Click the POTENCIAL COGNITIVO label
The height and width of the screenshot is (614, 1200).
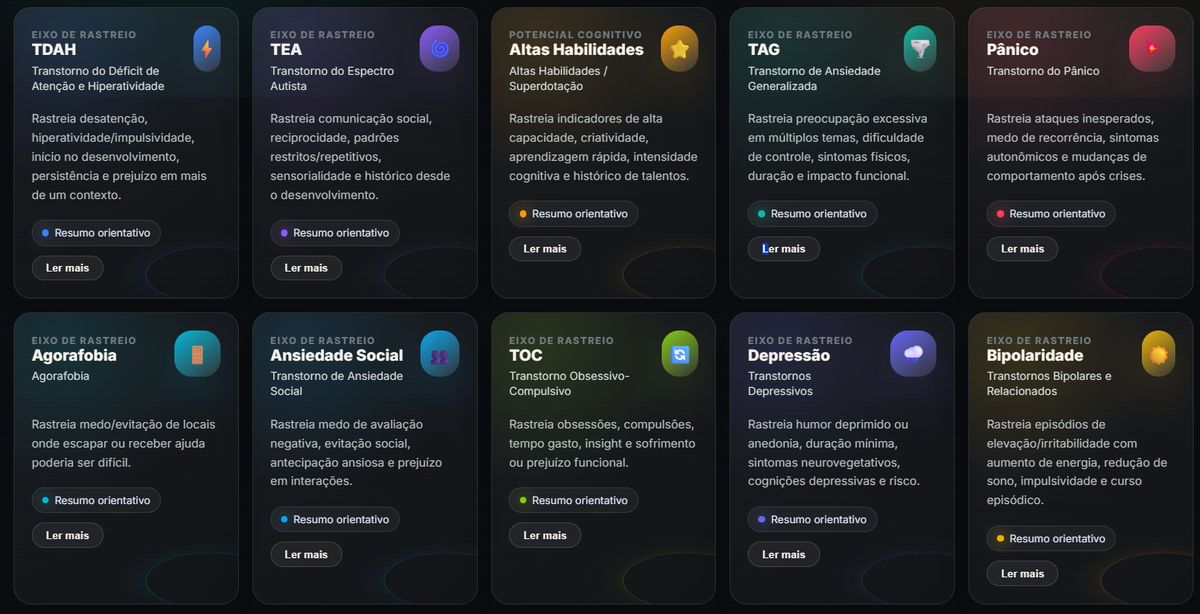pyautogui.click(x=576, y=35)
